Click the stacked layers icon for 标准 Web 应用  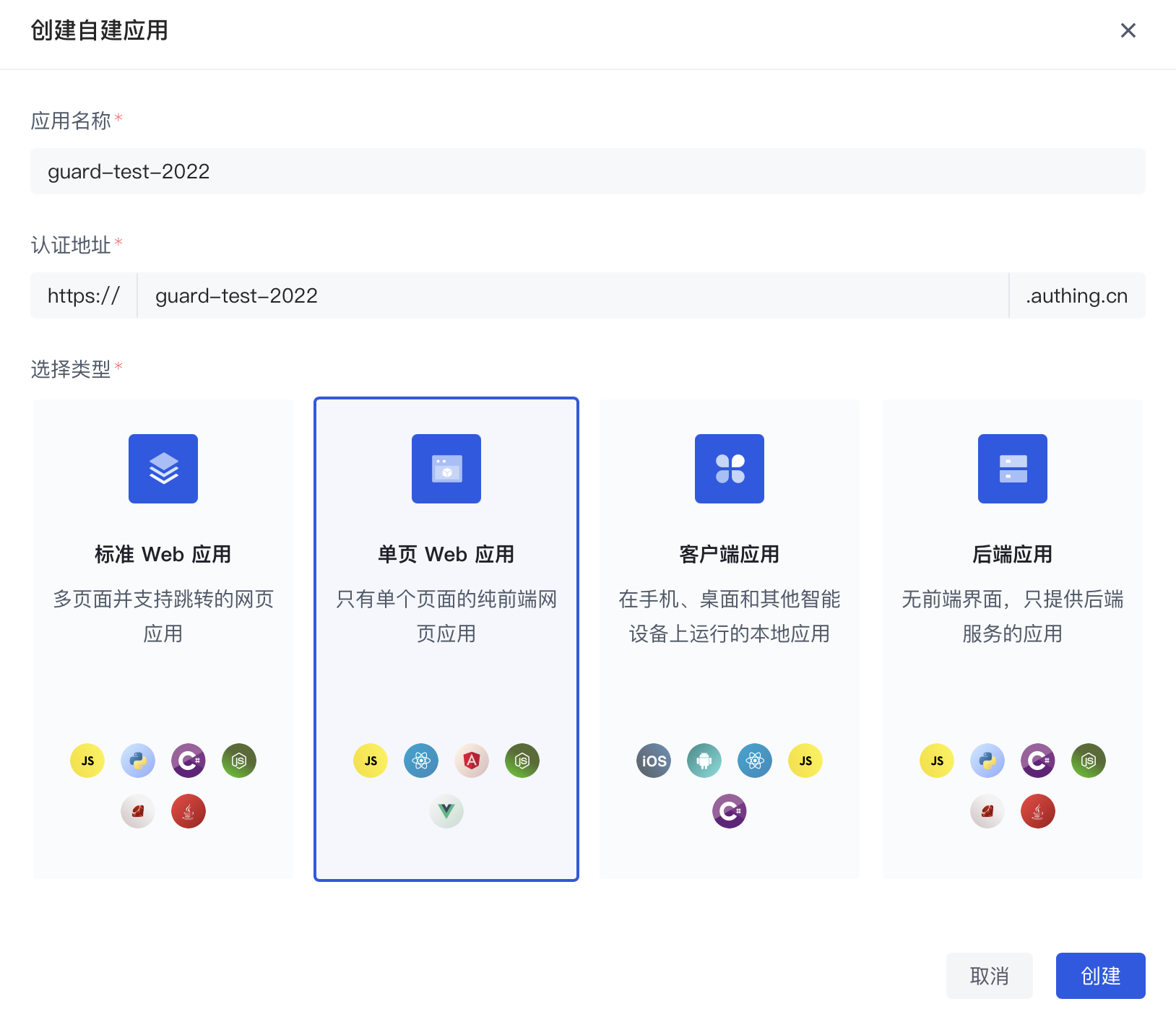coord(163,469)
